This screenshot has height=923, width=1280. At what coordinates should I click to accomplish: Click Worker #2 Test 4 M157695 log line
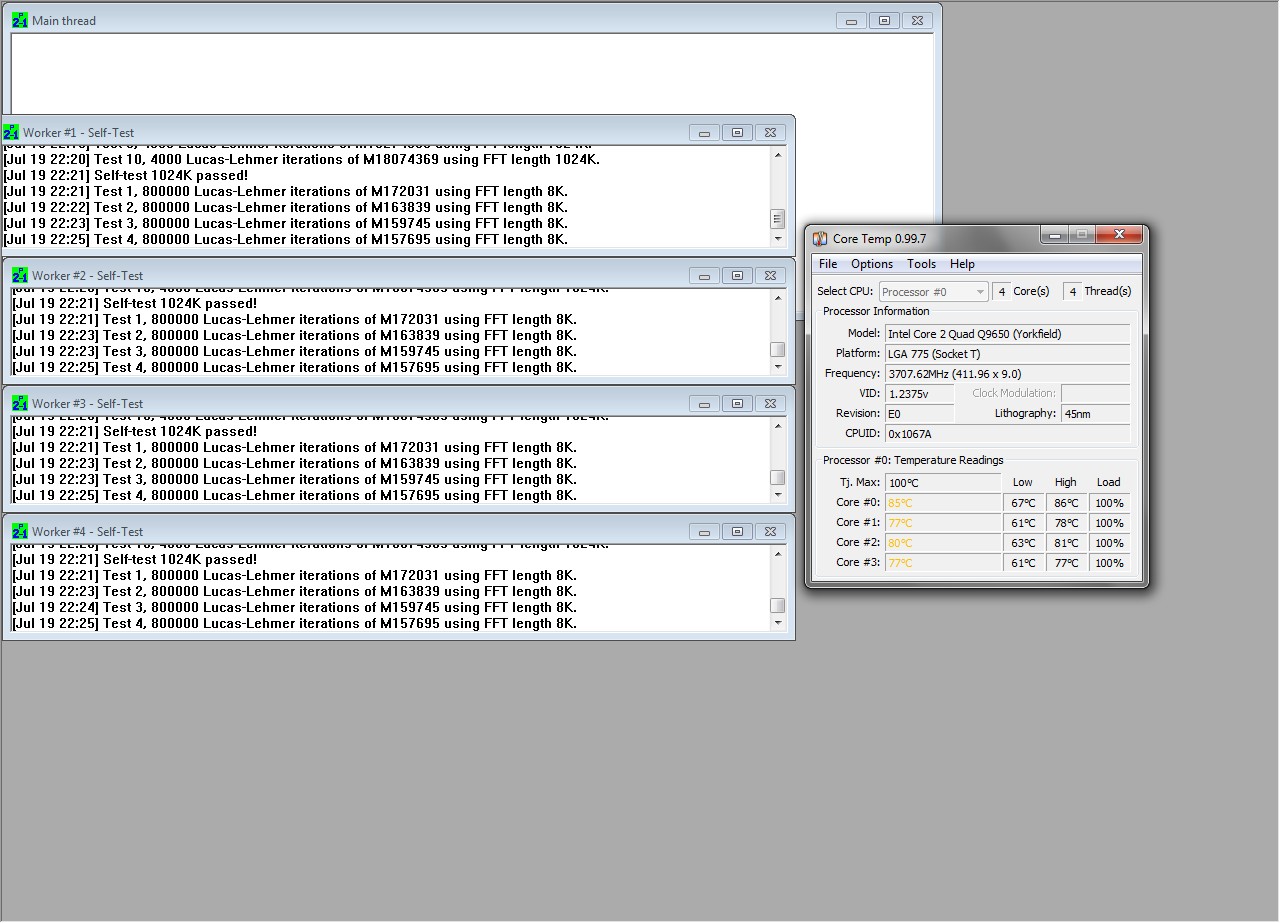294,367
